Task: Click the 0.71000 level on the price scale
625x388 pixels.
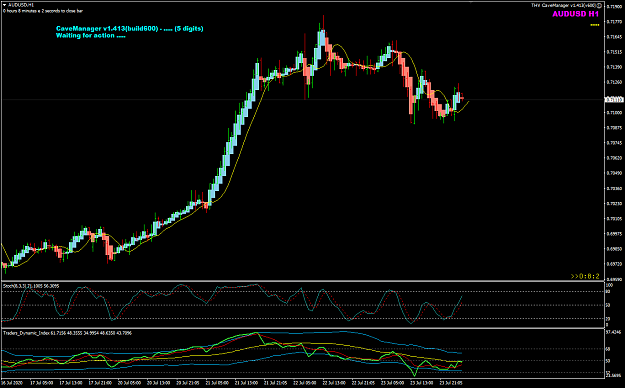Action: [x=614, y=113]
